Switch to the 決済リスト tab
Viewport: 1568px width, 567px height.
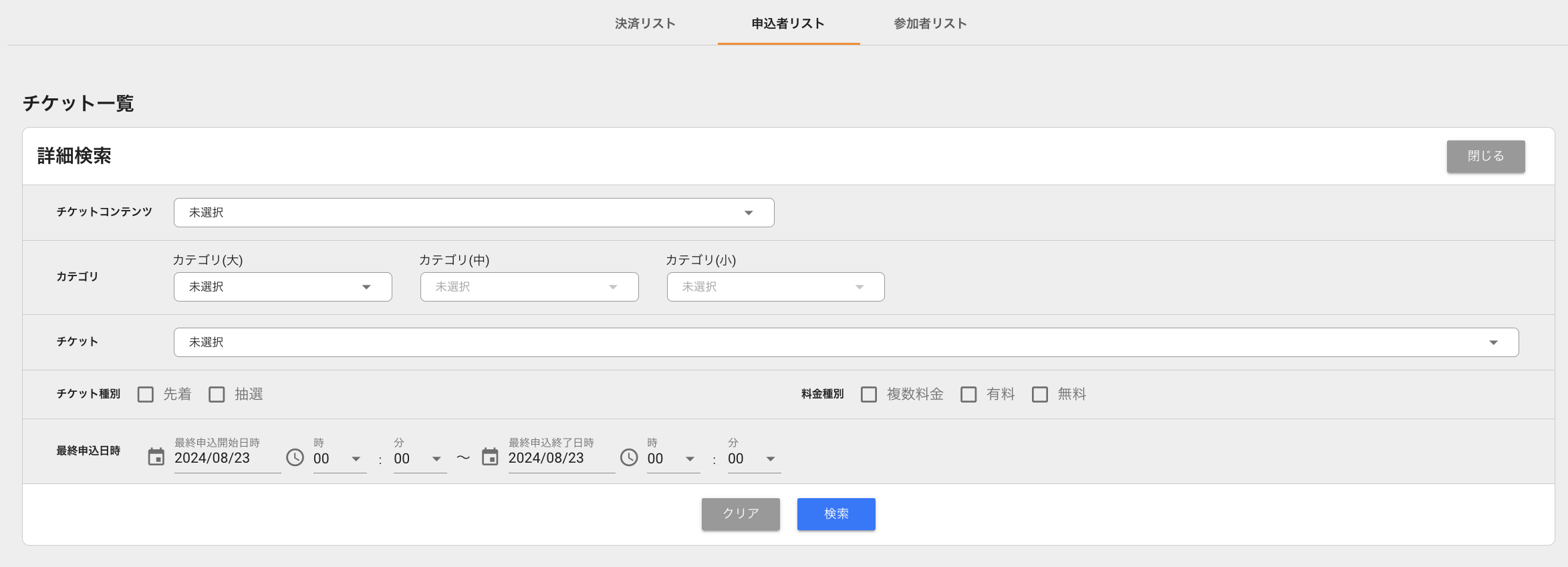tap(645, 23)
